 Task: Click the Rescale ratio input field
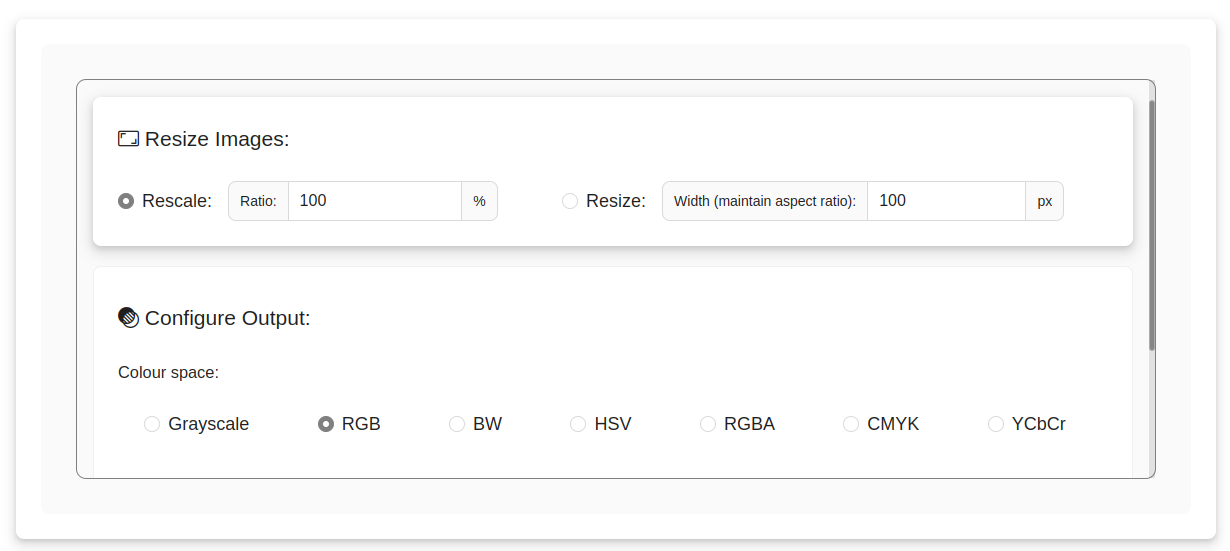(374, 201)
